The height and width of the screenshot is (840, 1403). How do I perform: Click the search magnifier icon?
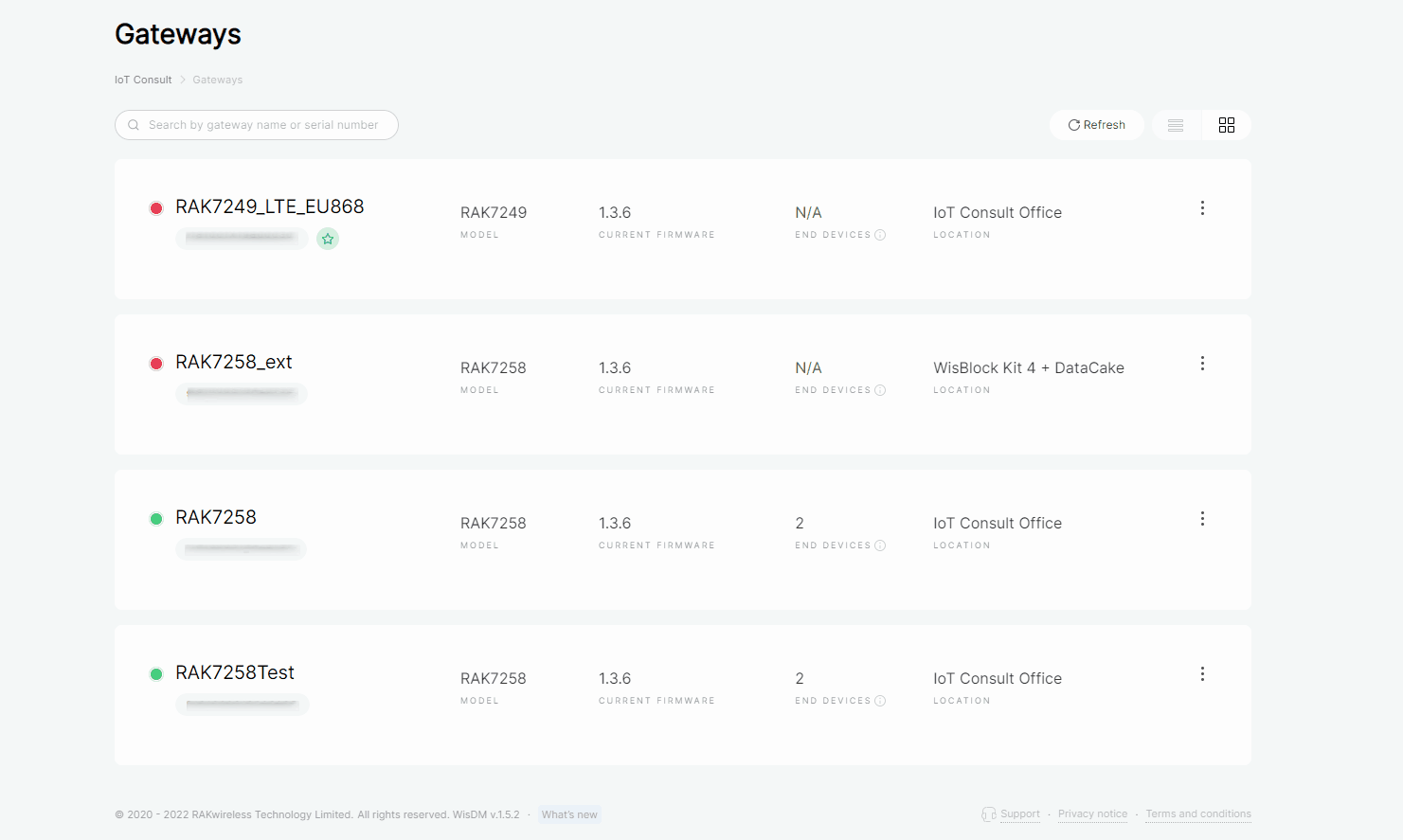pos(134,125)
